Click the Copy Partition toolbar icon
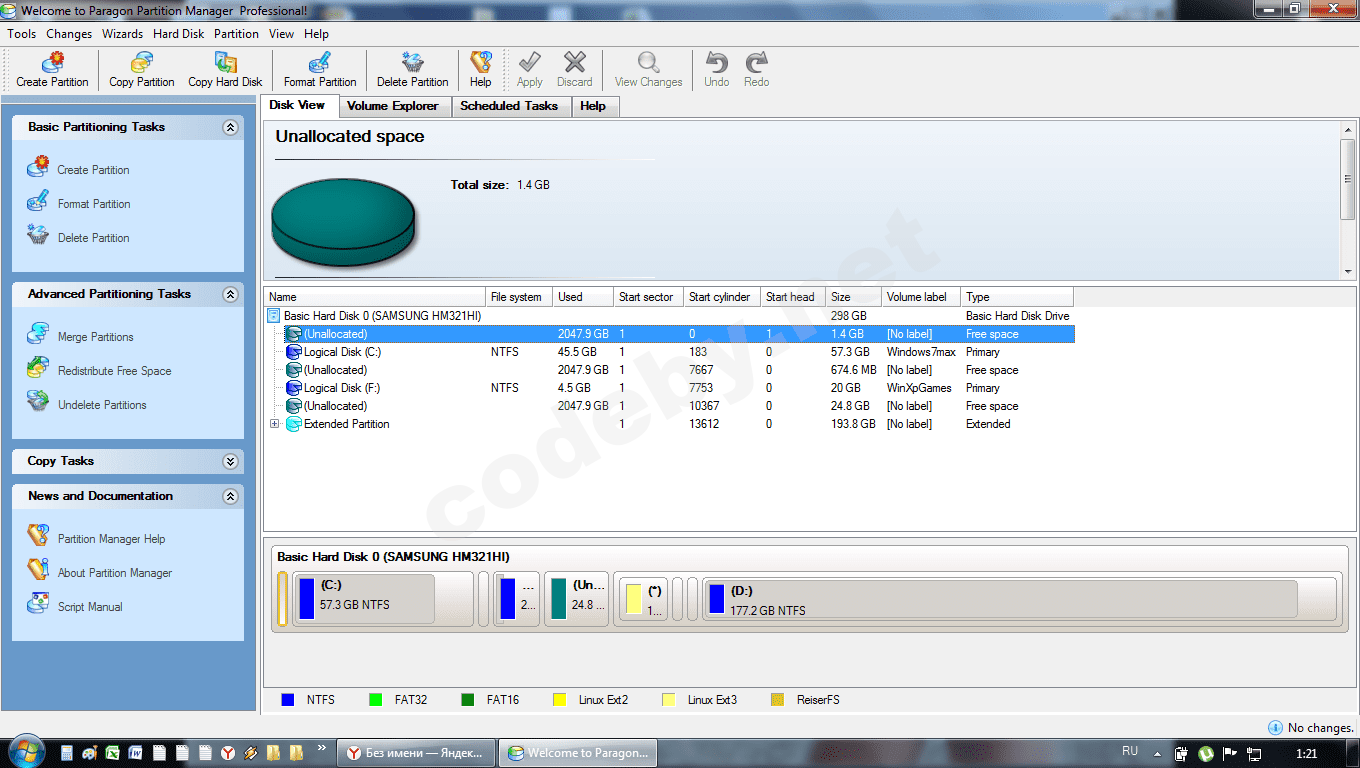Screen dimensions: 1360x768 click(x=141, y=63)
